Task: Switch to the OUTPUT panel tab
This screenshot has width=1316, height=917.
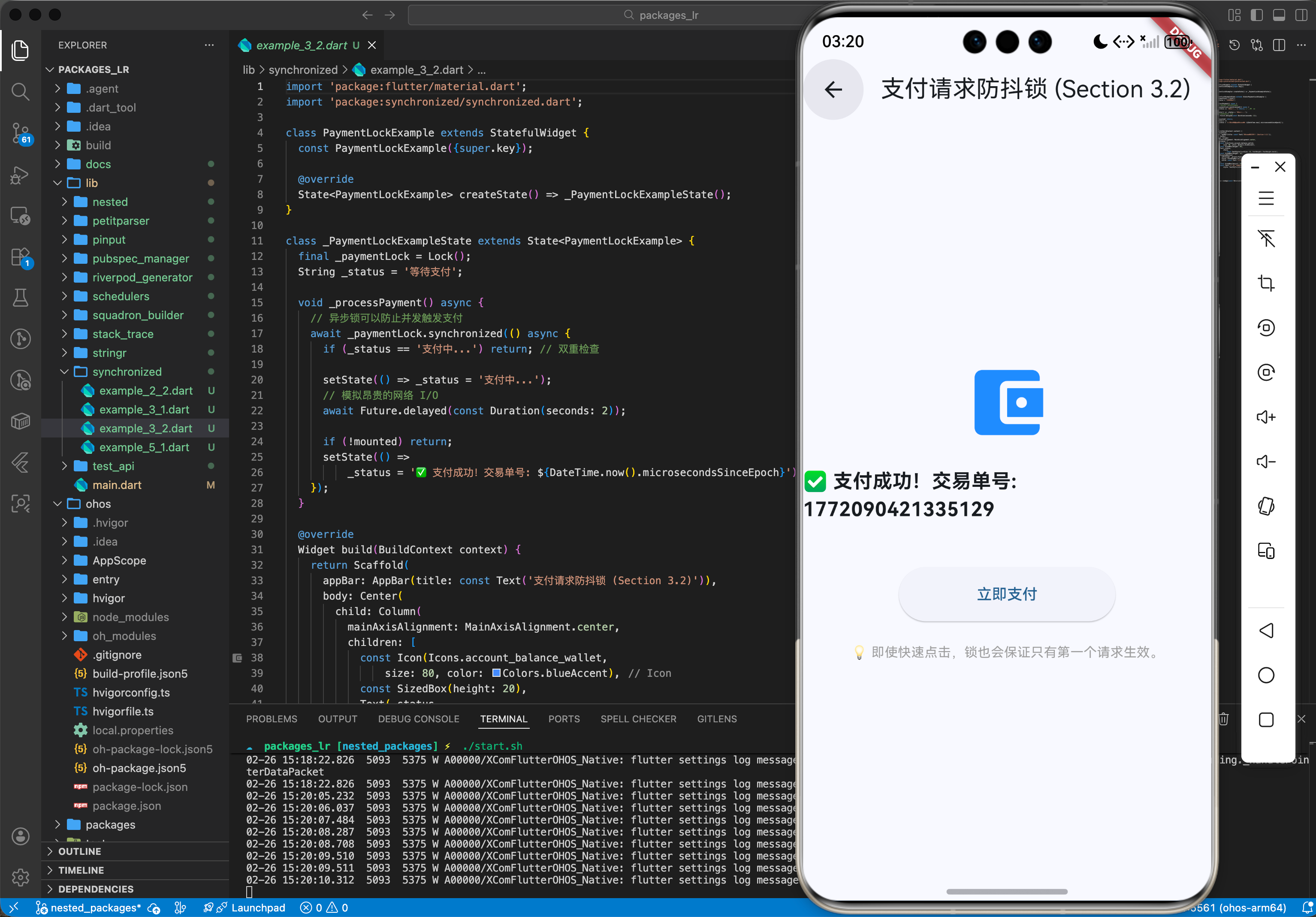Action: (x=338, y=719)
